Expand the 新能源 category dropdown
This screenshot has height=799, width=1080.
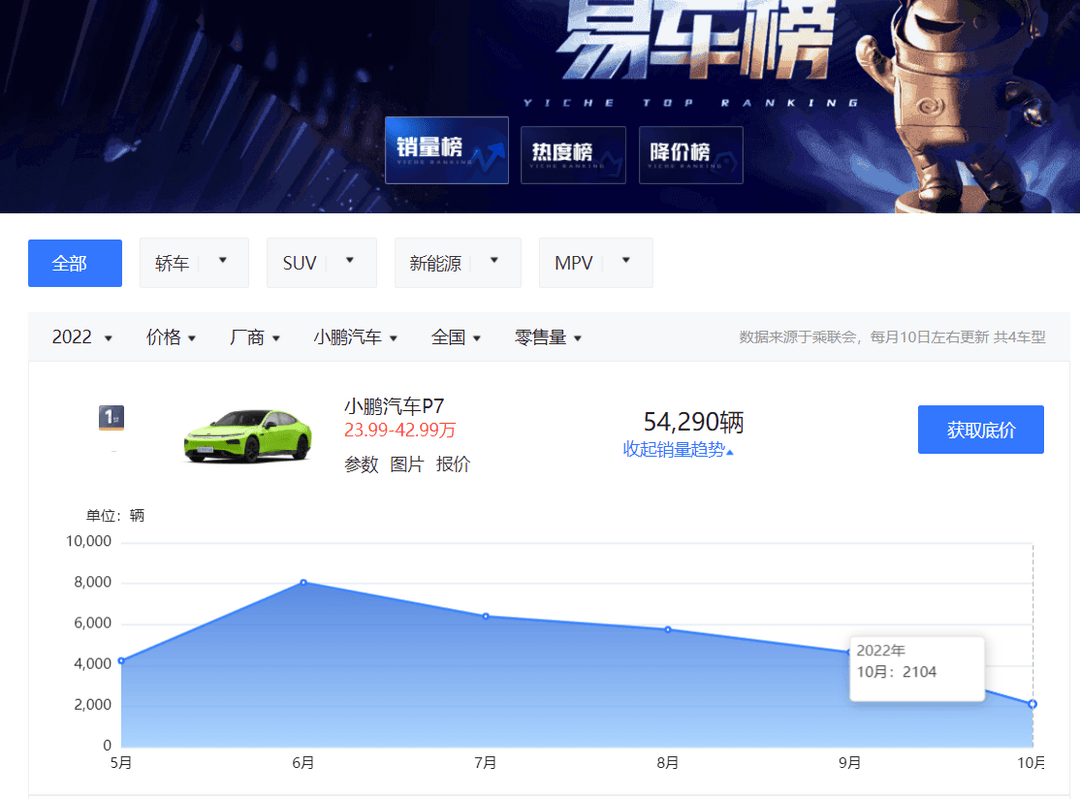click(457, 263)
